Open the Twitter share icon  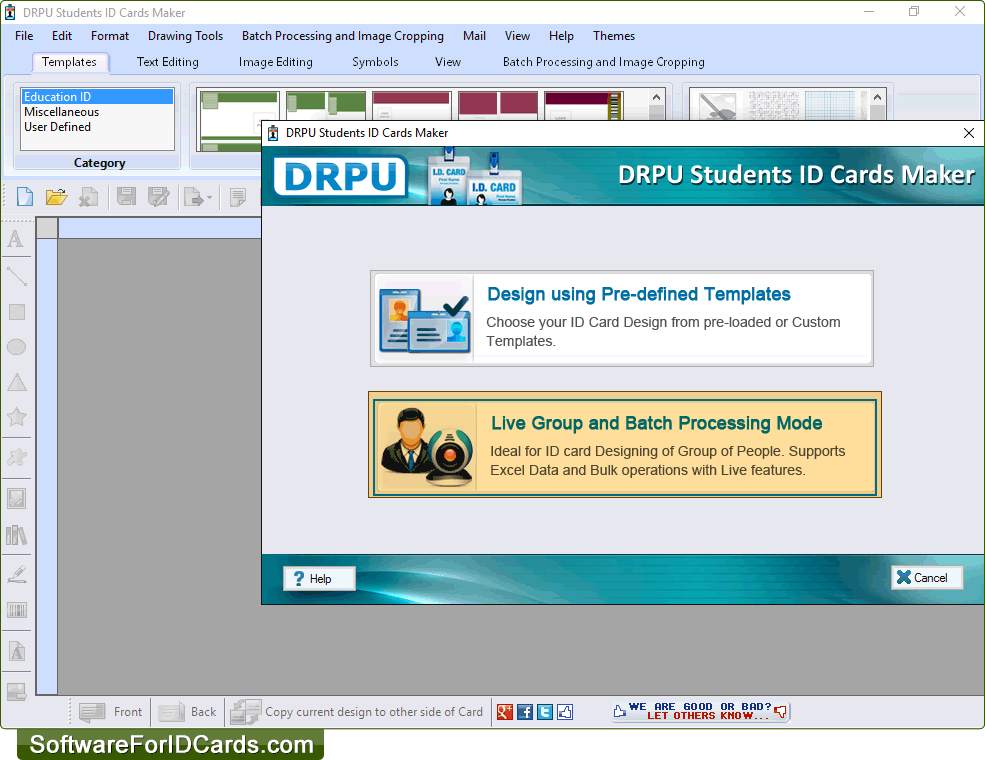coord(545,712)
